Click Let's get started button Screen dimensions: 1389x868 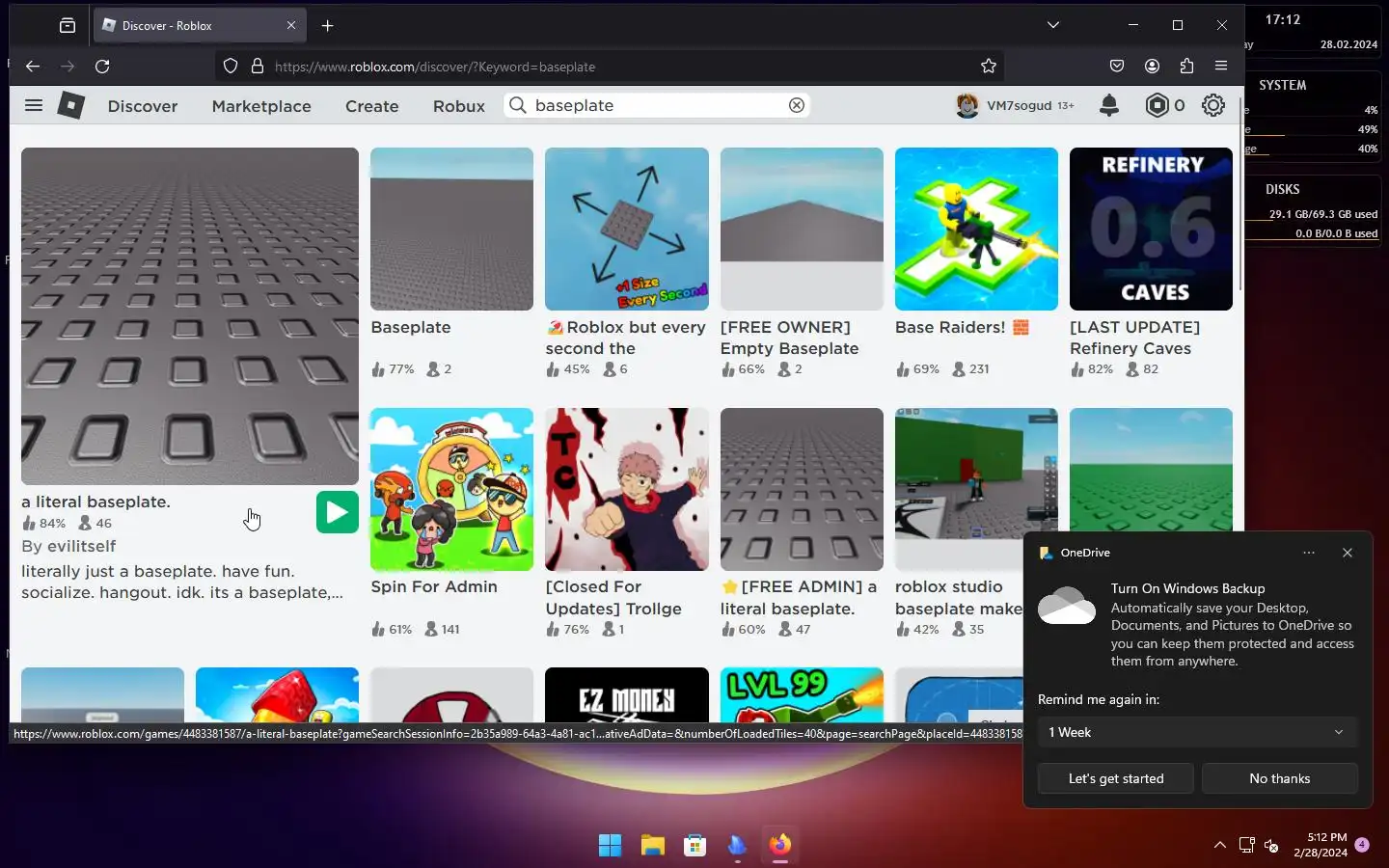(1116, 778)
